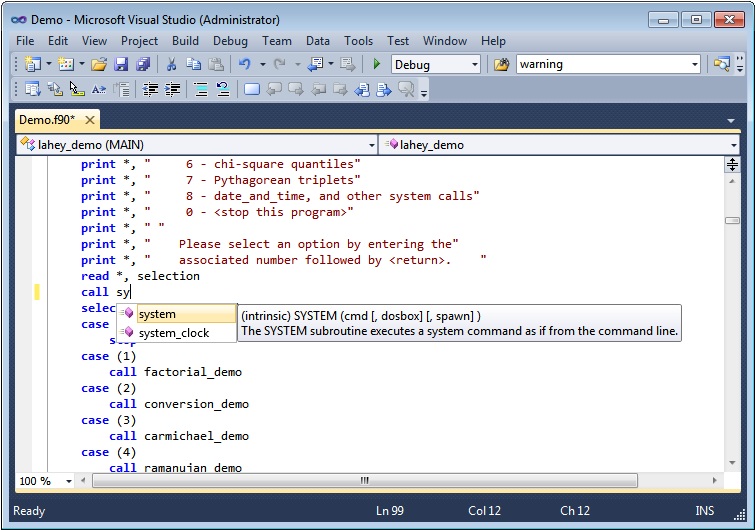
Task: Click the Solution Explorer search icon at toolbar end
Action: (721, 64)
